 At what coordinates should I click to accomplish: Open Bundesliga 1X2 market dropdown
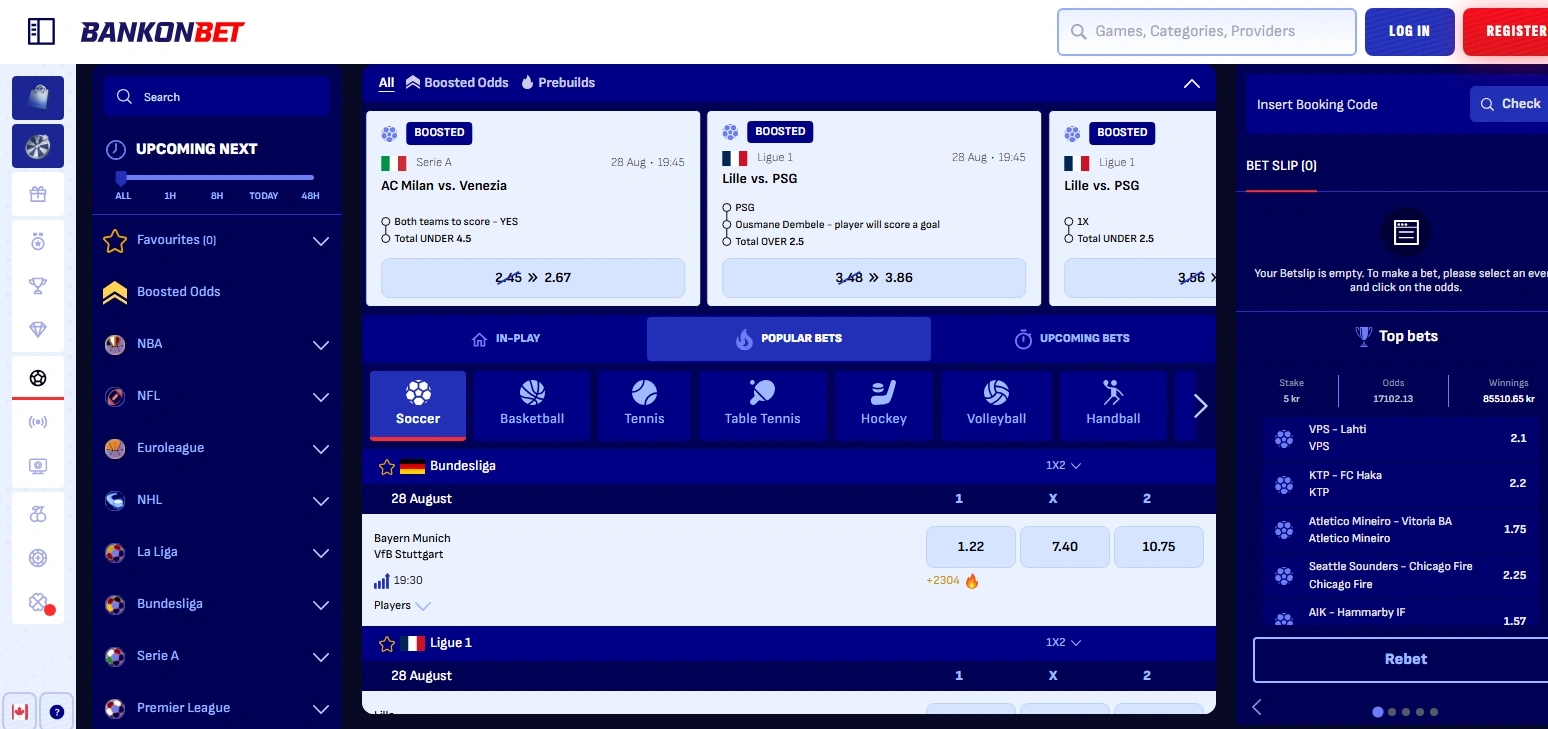[1063, 465]
